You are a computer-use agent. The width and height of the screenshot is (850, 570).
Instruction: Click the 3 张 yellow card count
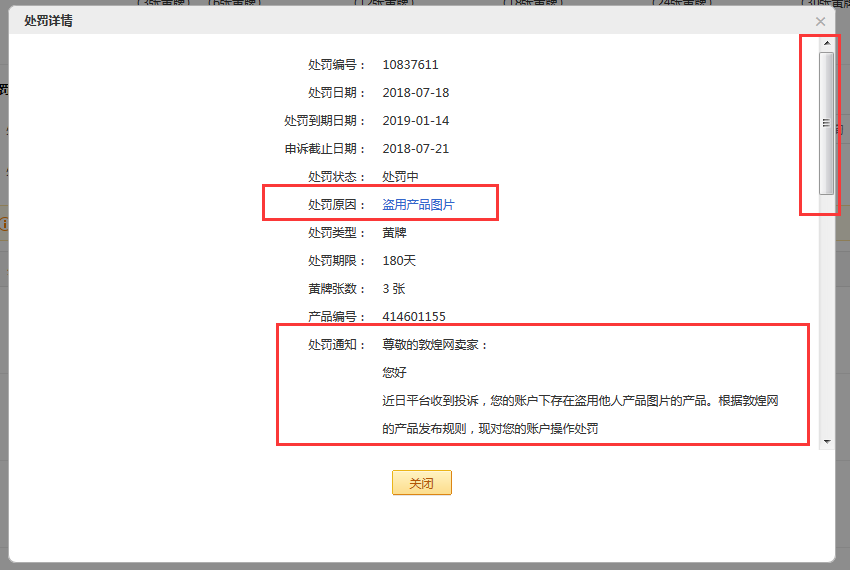pyautogui.click(x=394, y=289)
